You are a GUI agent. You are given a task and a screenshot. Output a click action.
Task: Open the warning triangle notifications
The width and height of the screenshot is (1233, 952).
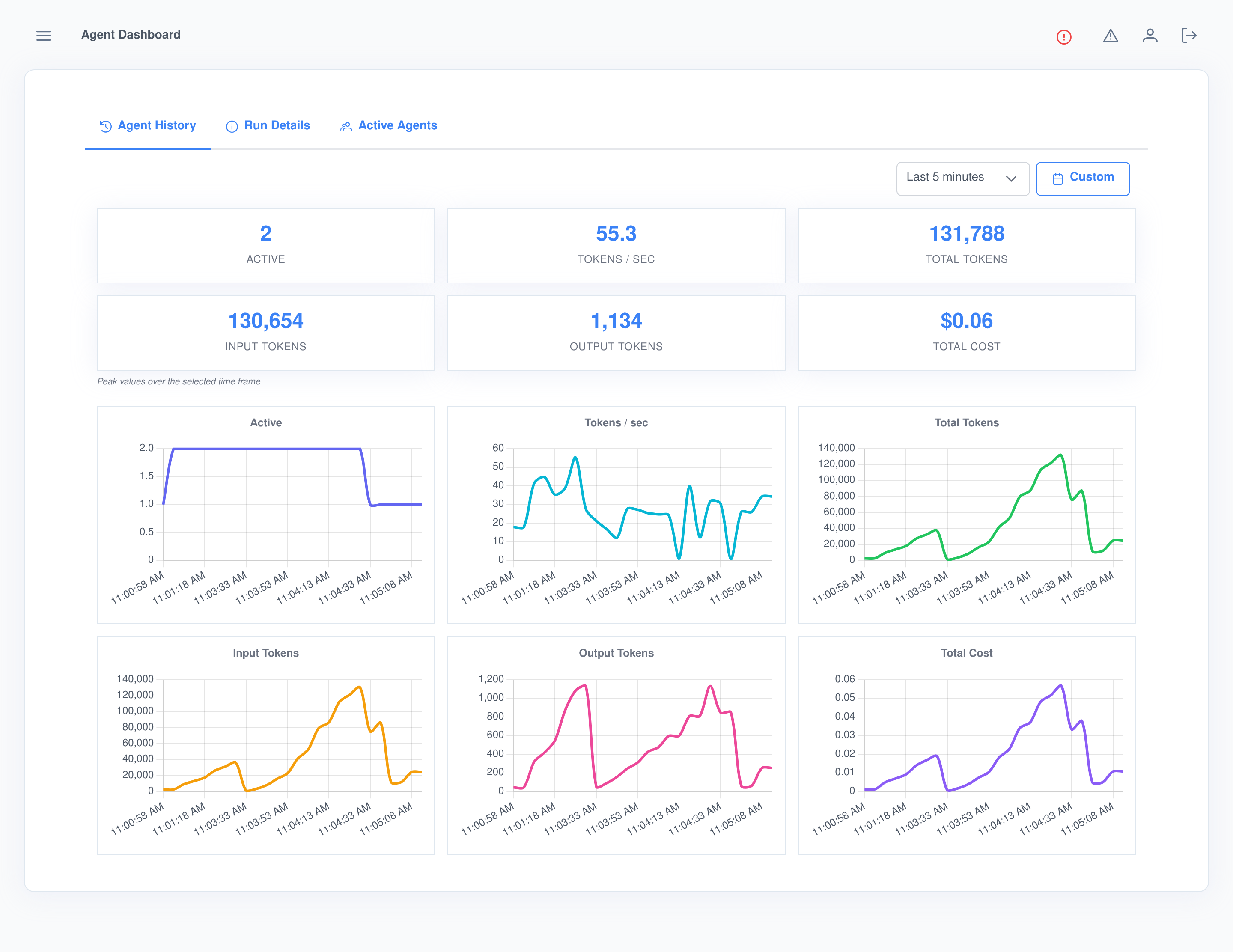(1111, 36)
